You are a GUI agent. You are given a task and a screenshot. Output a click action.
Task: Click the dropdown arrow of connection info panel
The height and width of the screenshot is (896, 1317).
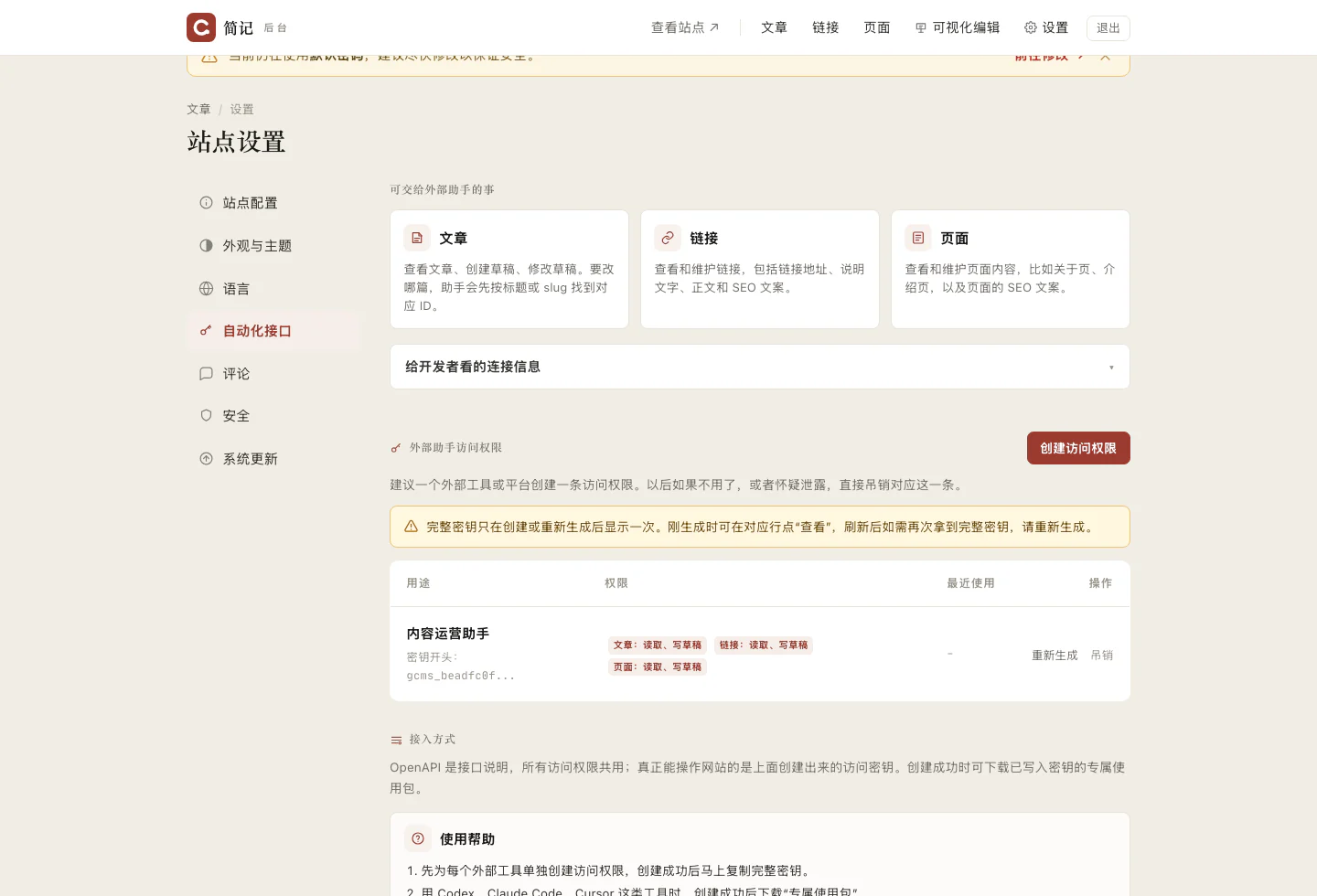pos(1111,368)
